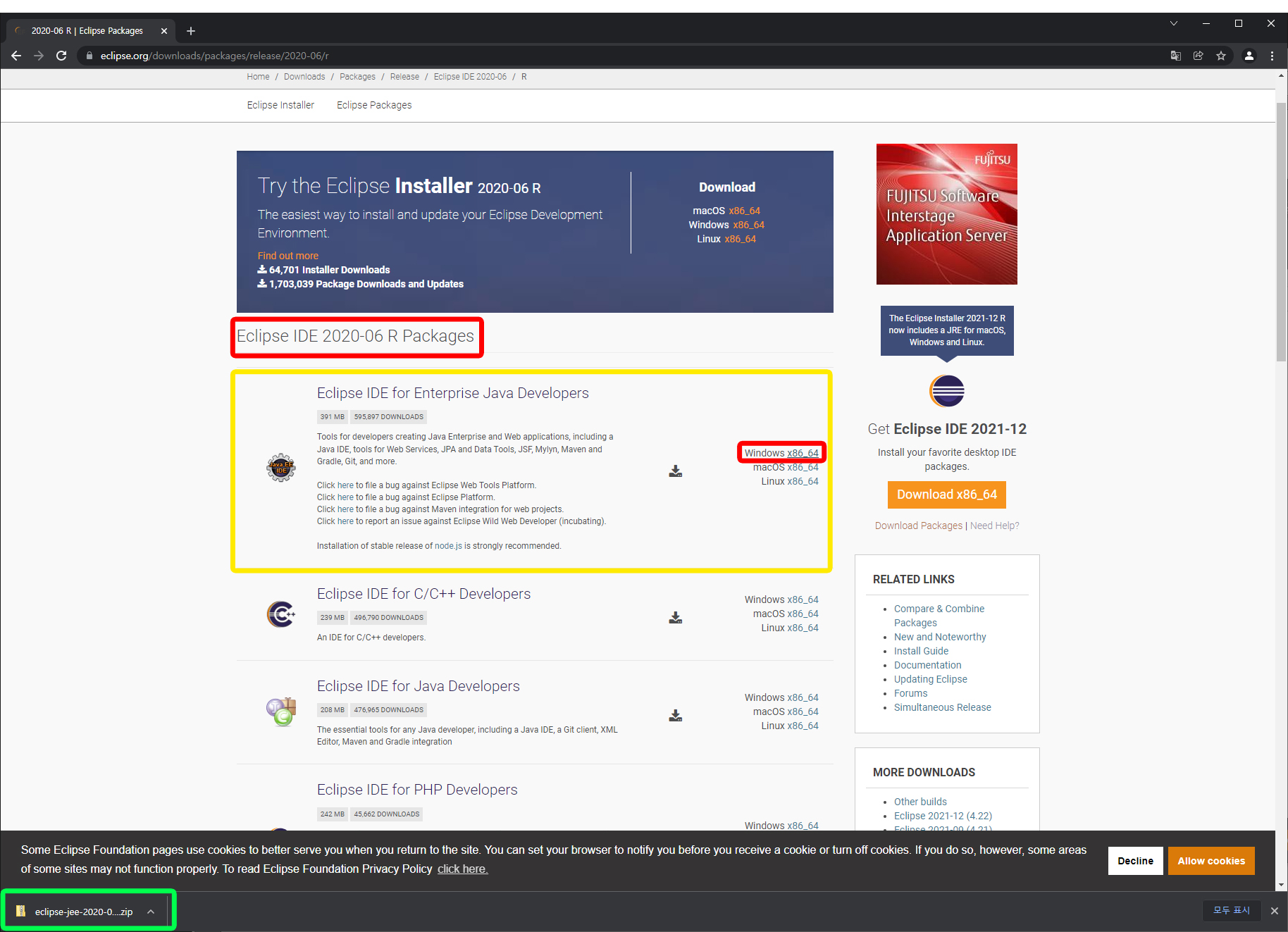Click the C/C++ package icon
Viewport: 1288px width, 932px height.
[x=280, y=614]
